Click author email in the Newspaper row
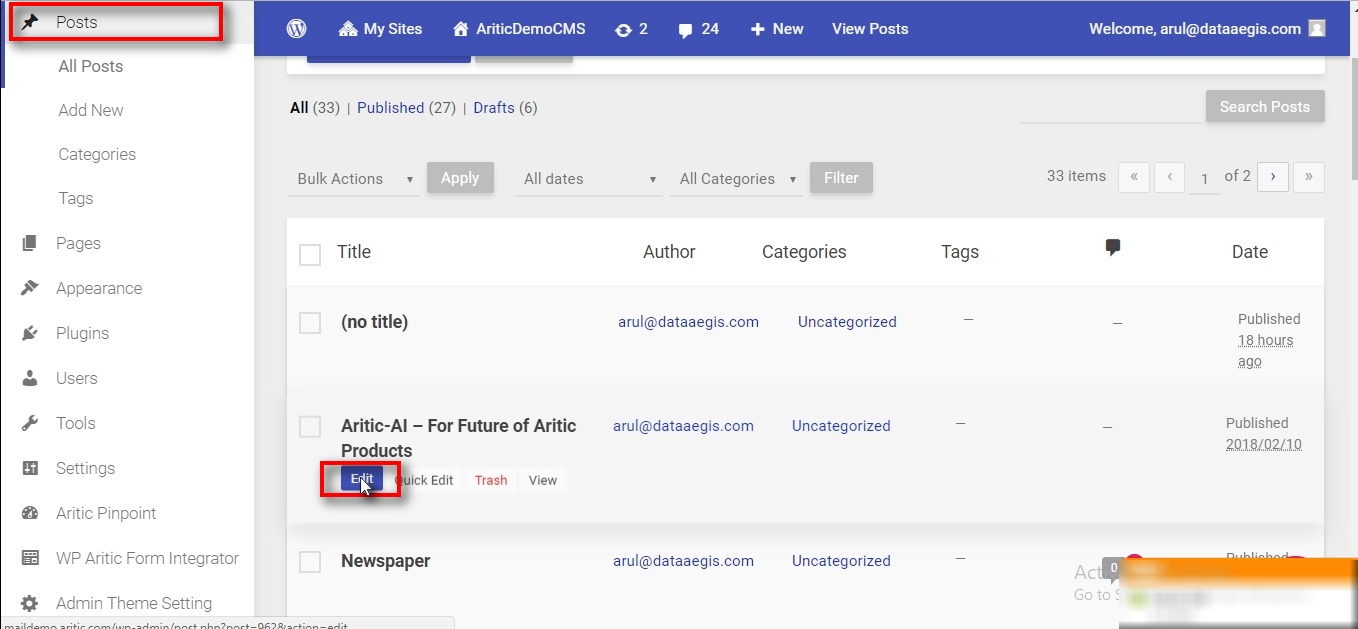This screenshot has height=629, width=1358. [684, 561]
